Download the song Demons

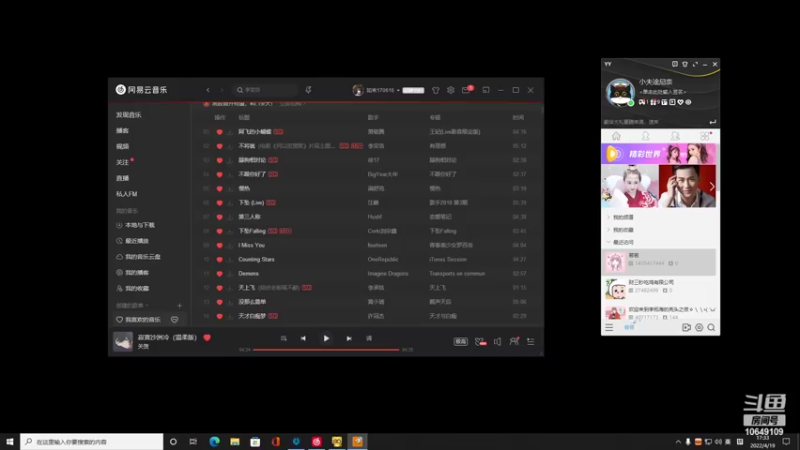pyautogui.click(x=230, y=274)
